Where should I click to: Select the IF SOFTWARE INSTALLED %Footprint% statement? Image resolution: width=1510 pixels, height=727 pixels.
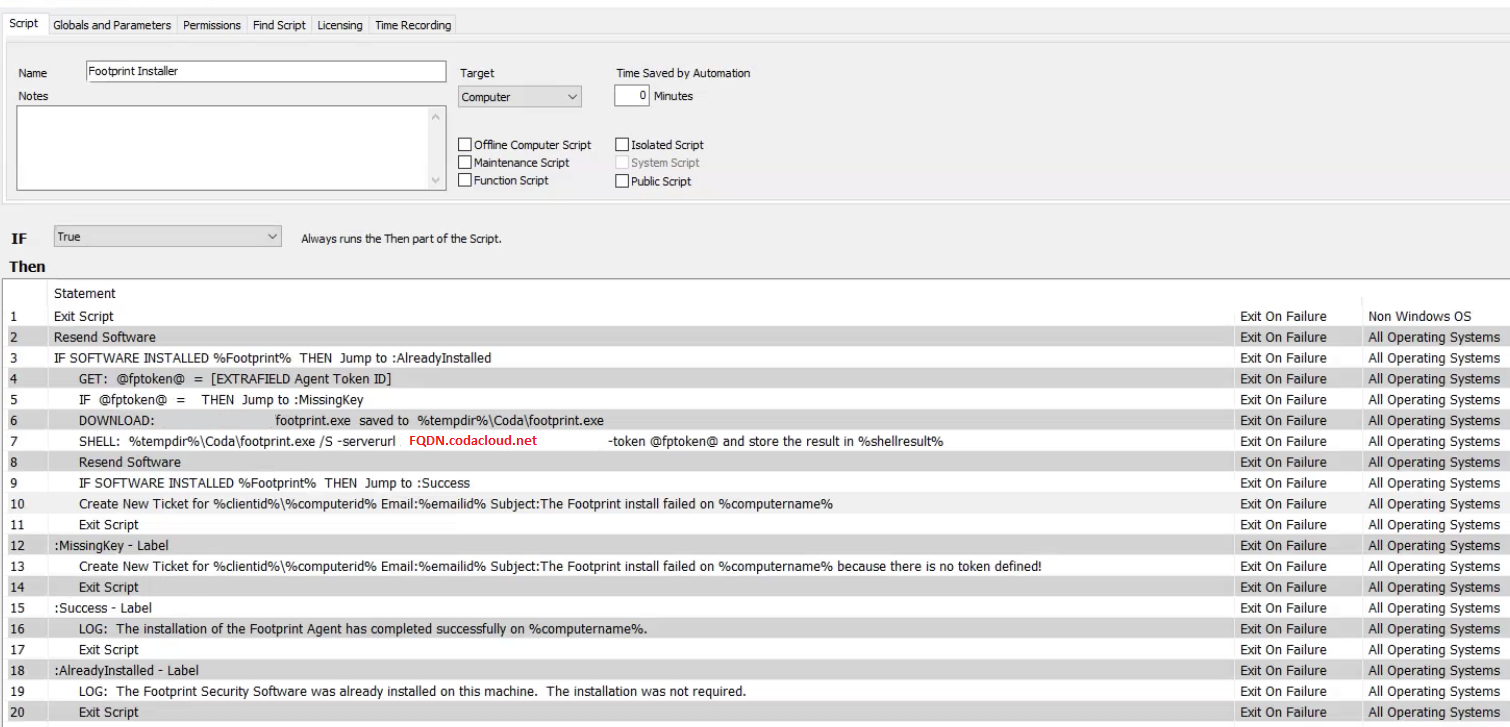[x=300, y=357]
